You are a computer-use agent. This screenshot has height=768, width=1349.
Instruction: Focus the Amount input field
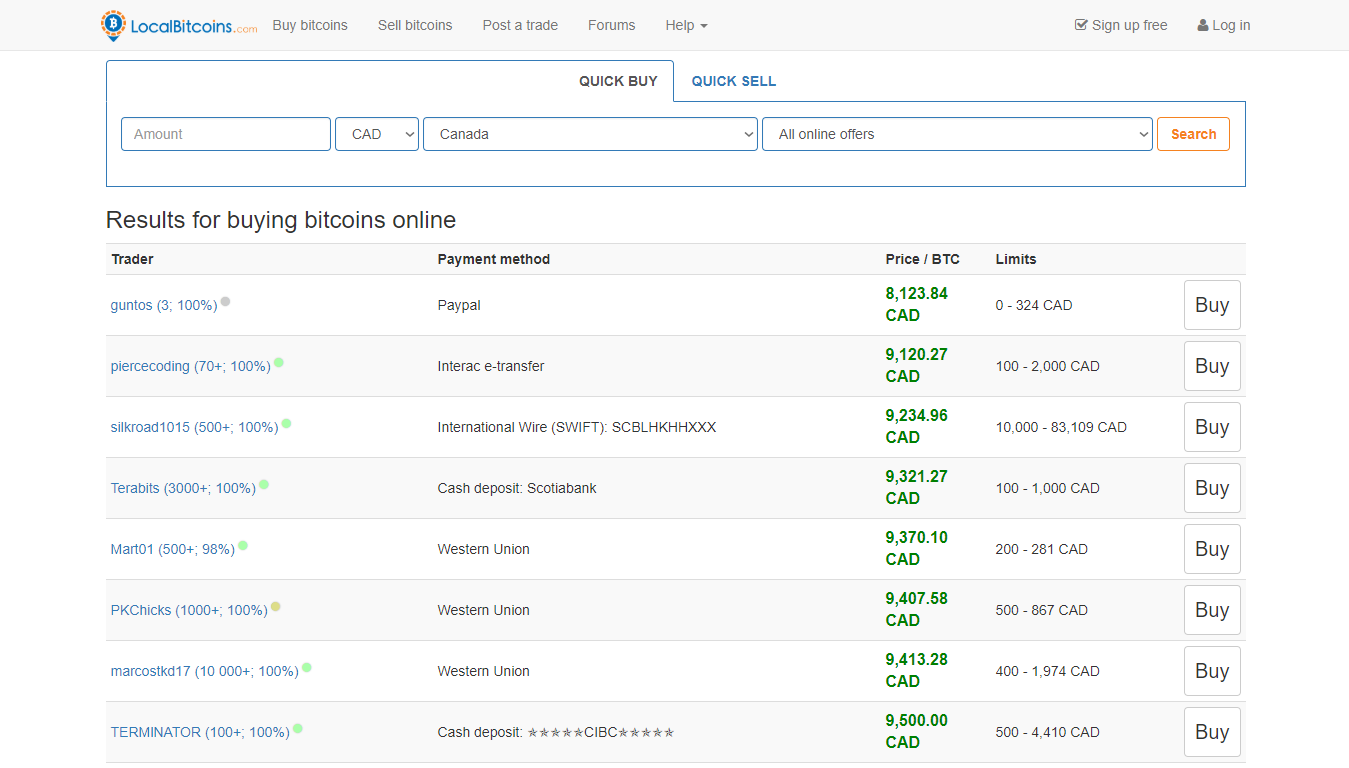point(226,134)
